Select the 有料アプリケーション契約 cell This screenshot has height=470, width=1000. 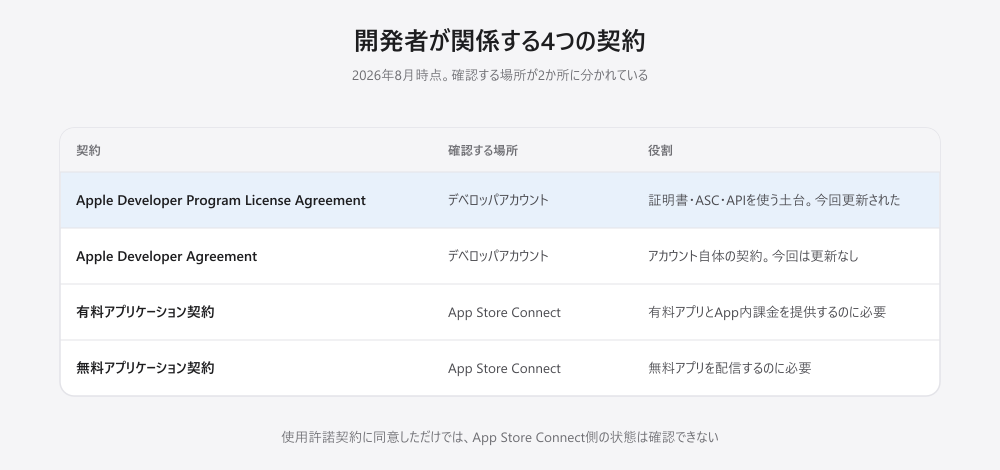145,312
